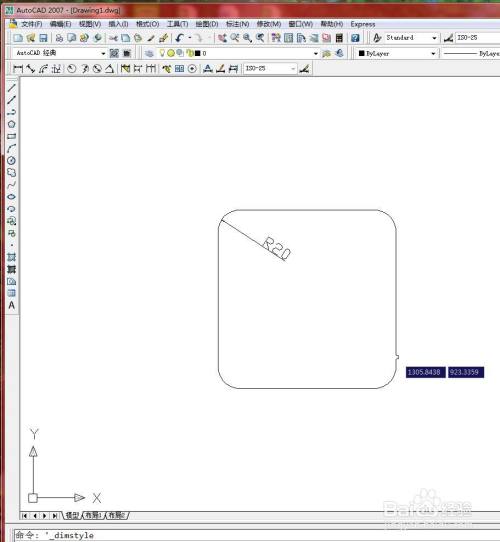Click the Center Mark dimension icon
The height and width of the screenshot is (542, 500).
[192, 69]
